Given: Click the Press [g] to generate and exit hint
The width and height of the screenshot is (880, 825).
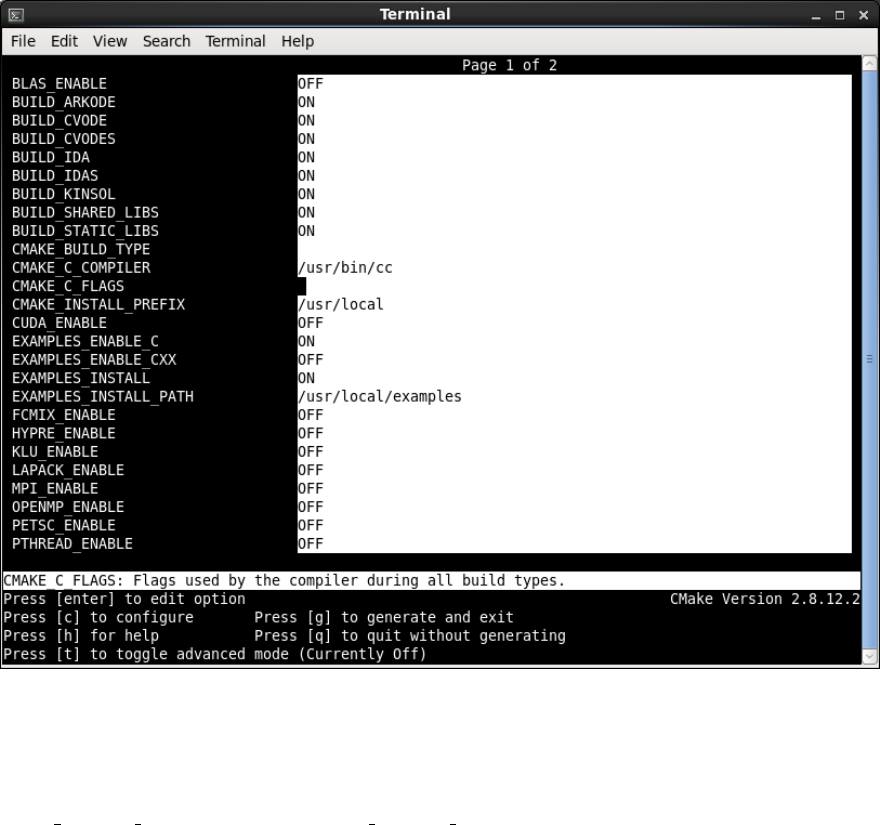Looking at the screenshot, I should point(384,618).
